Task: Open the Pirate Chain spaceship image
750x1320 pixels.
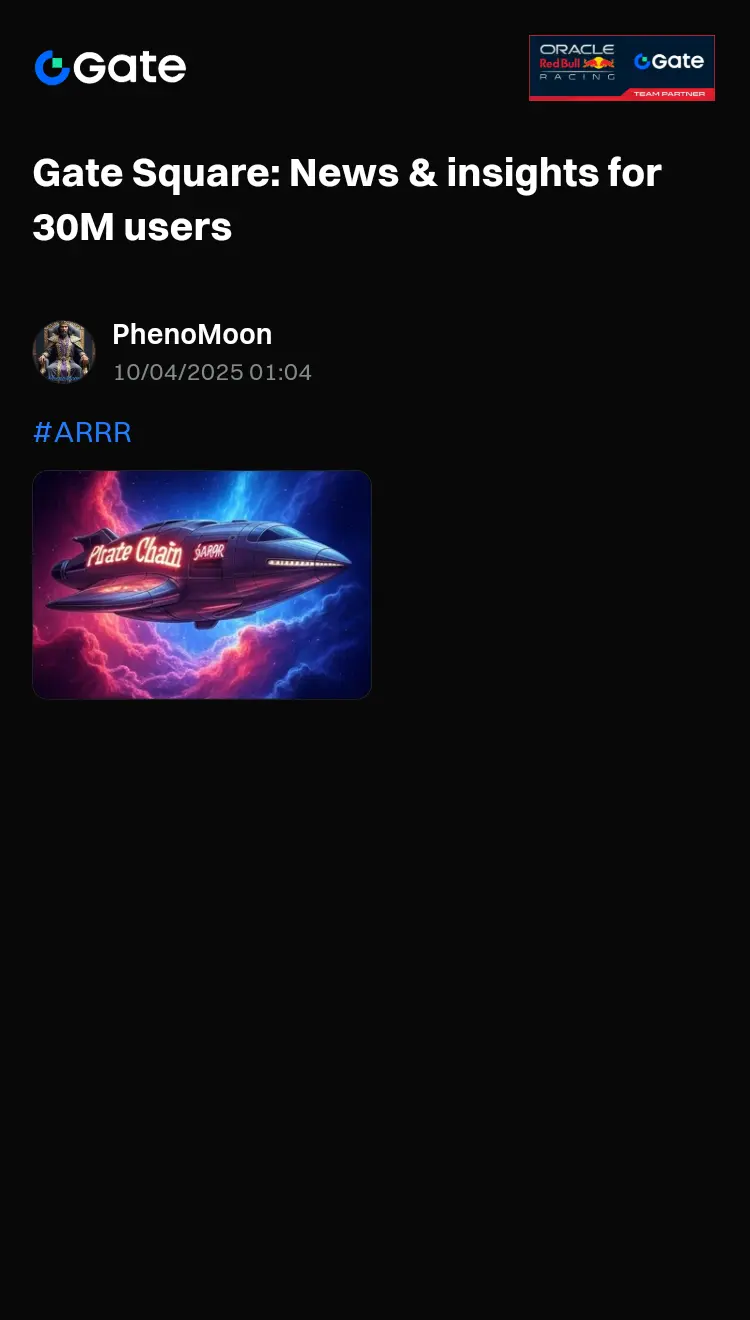Action: [202, 584]
